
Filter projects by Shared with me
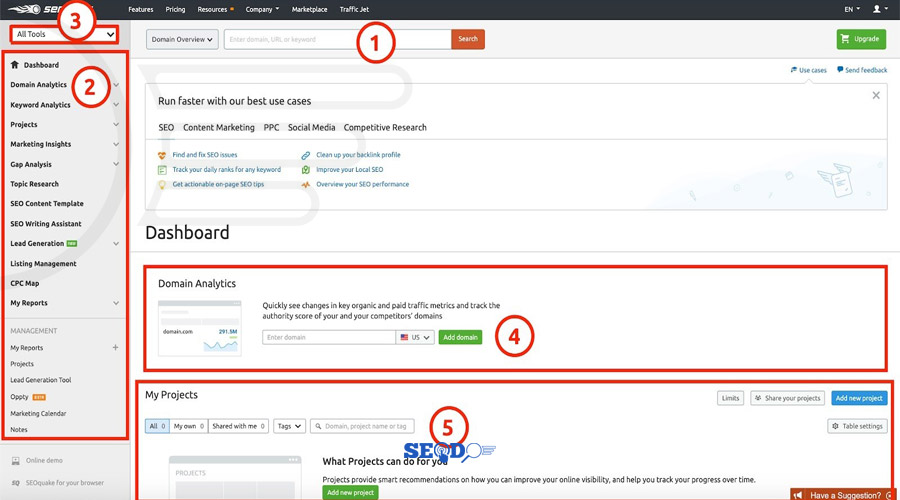click(x=239, y=426)
